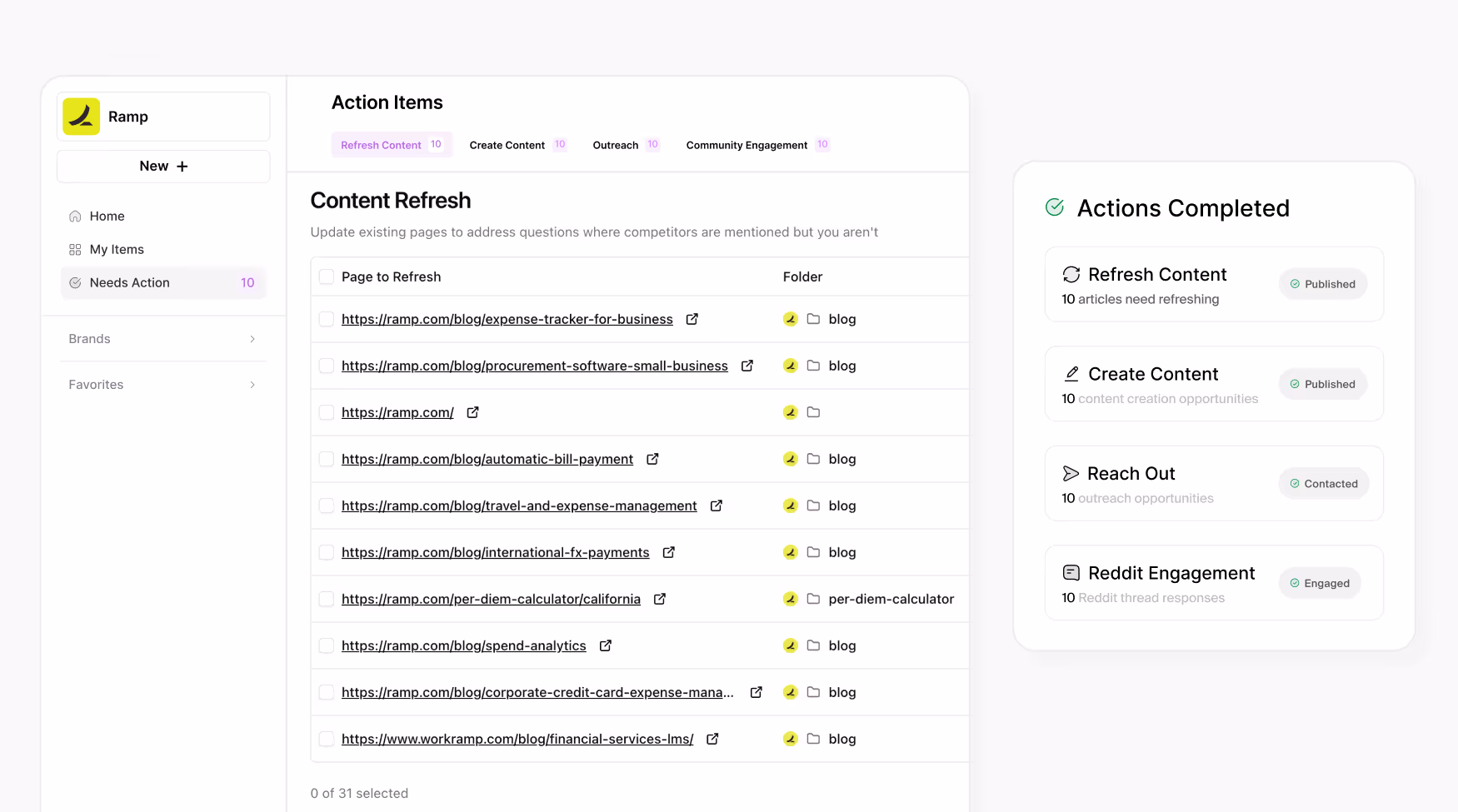Click the Reddit Engagement message icon
1458x812 pixels.
point(1071,573)
